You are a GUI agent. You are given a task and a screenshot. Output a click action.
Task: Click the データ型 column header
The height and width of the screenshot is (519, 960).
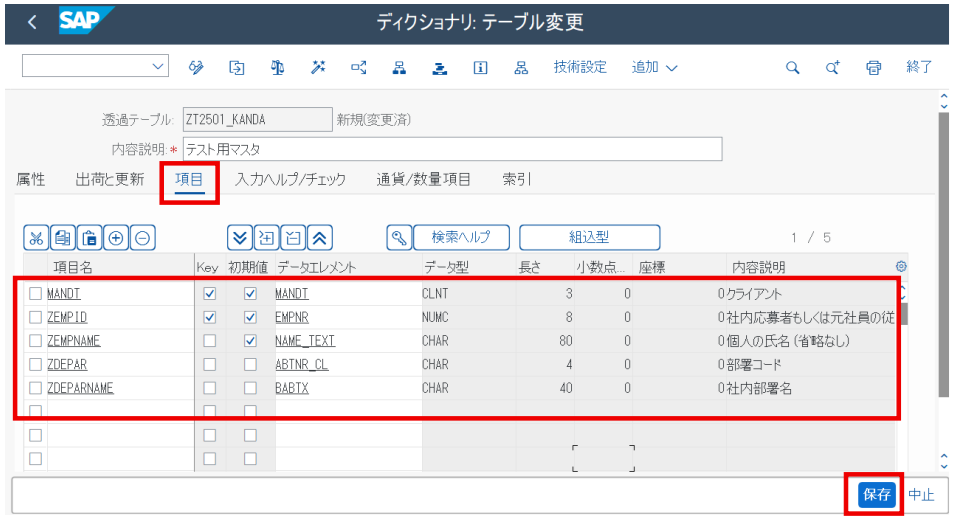coord(446,267)
